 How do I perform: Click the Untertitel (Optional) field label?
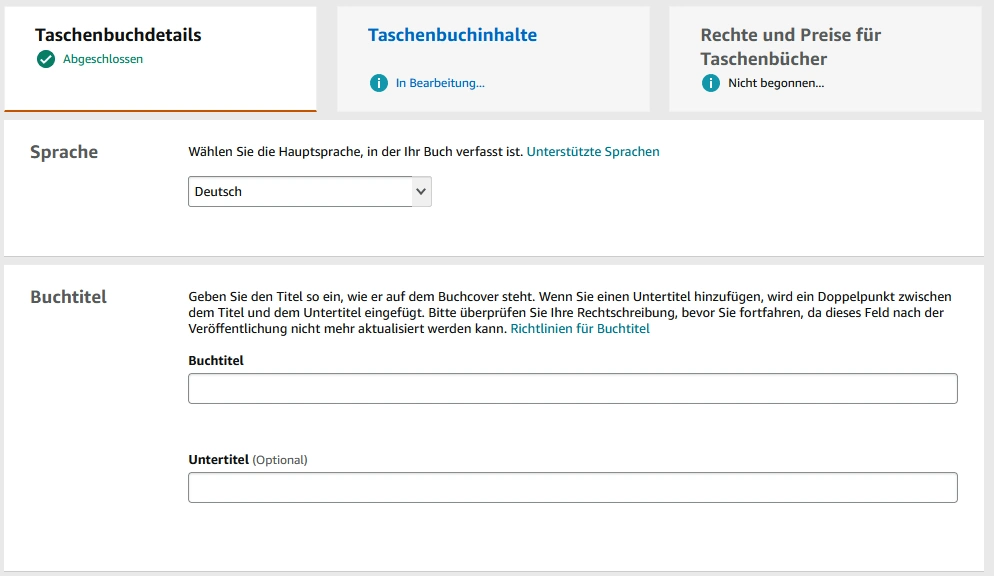tap(248, 460)
